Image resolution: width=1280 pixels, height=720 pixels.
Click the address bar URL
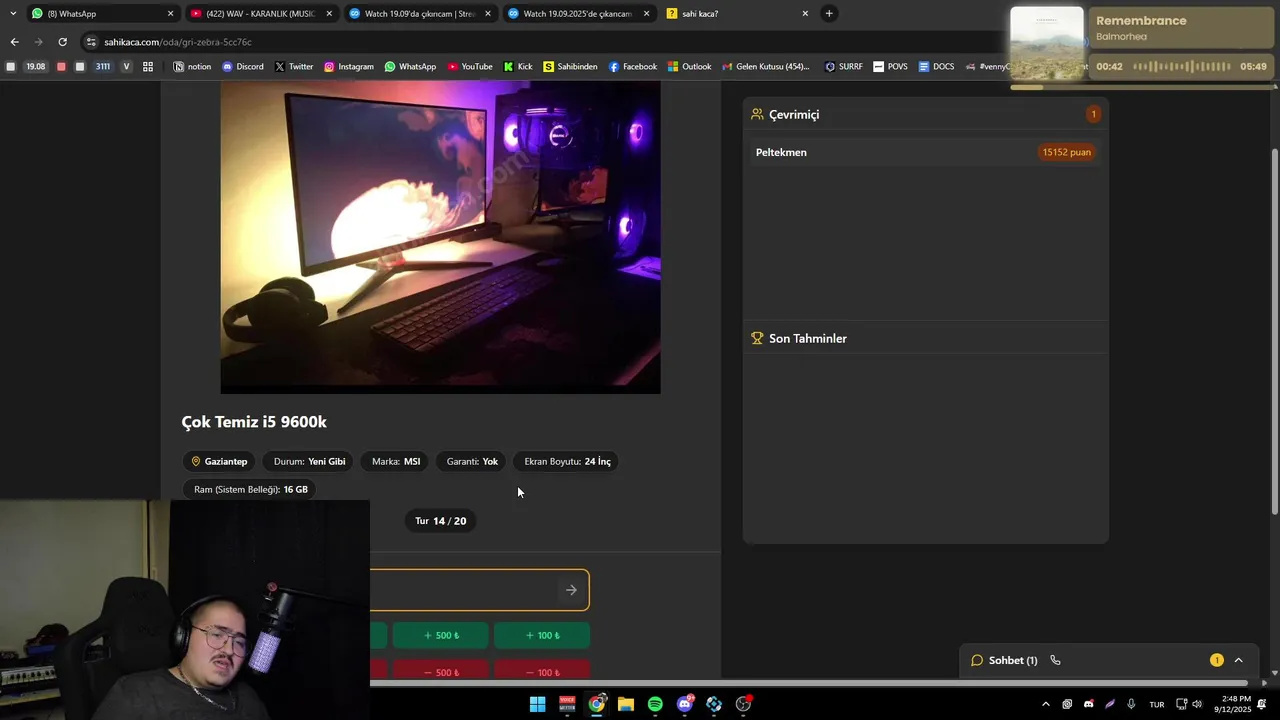(x=178, y=42)
